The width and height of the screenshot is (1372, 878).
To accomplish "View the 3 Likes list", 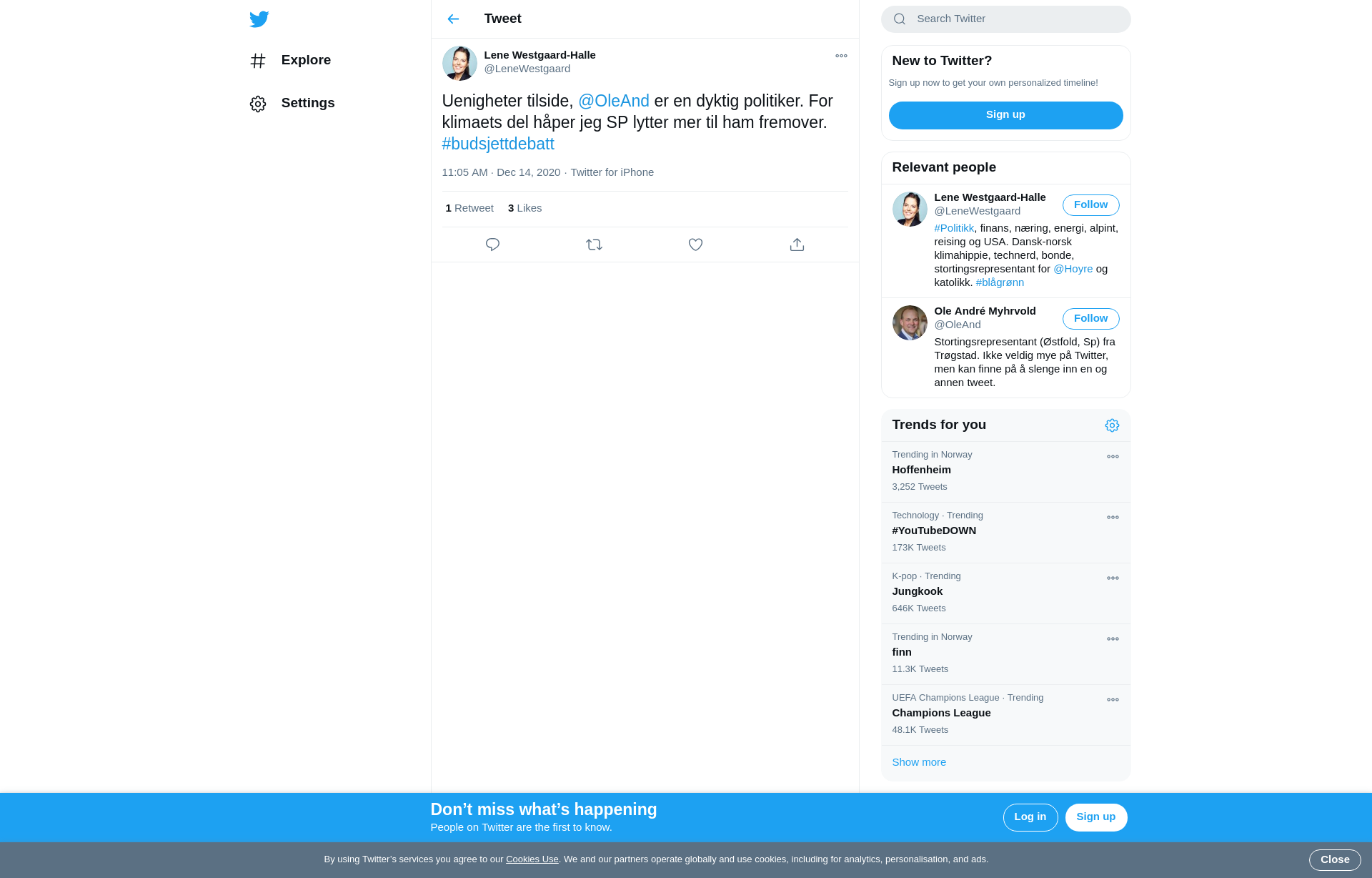I will click(x=525, y=208).
